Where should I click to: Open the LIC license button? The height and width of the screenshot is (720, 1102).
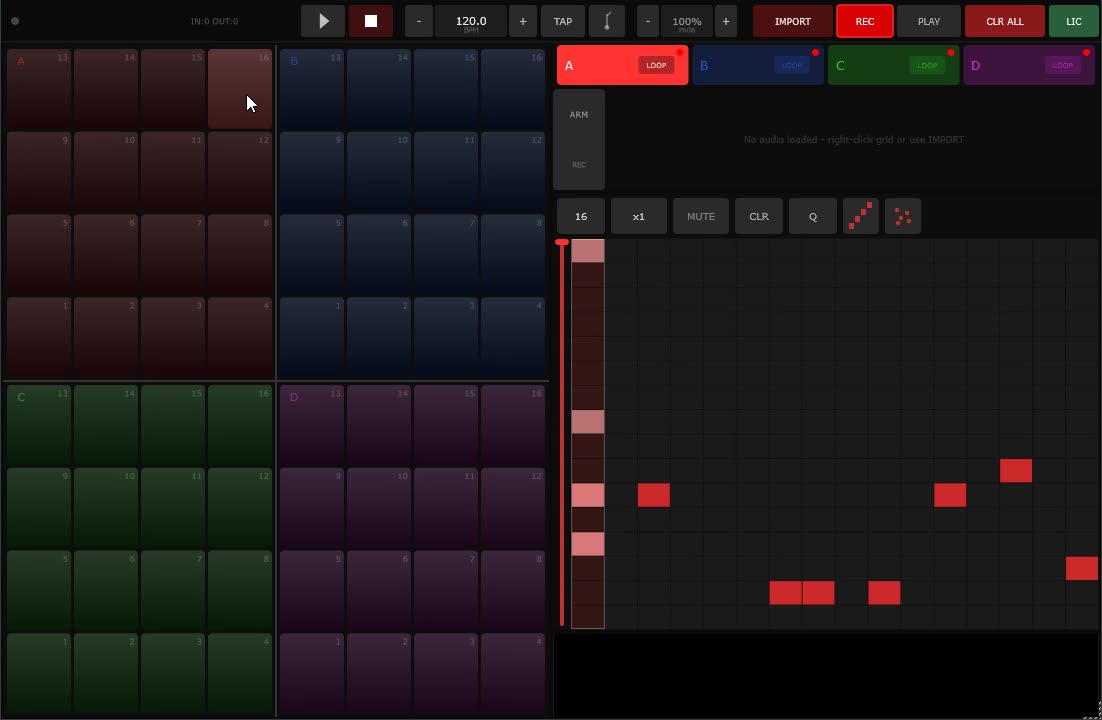(x=1074, y=21)
